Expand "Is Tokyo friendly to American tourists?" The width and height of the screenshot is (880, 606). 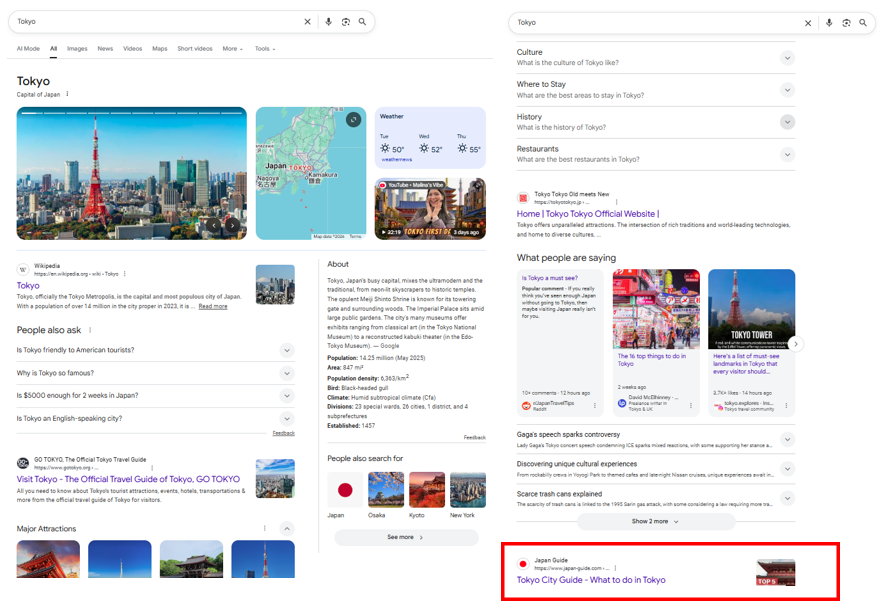coord(286,350)
